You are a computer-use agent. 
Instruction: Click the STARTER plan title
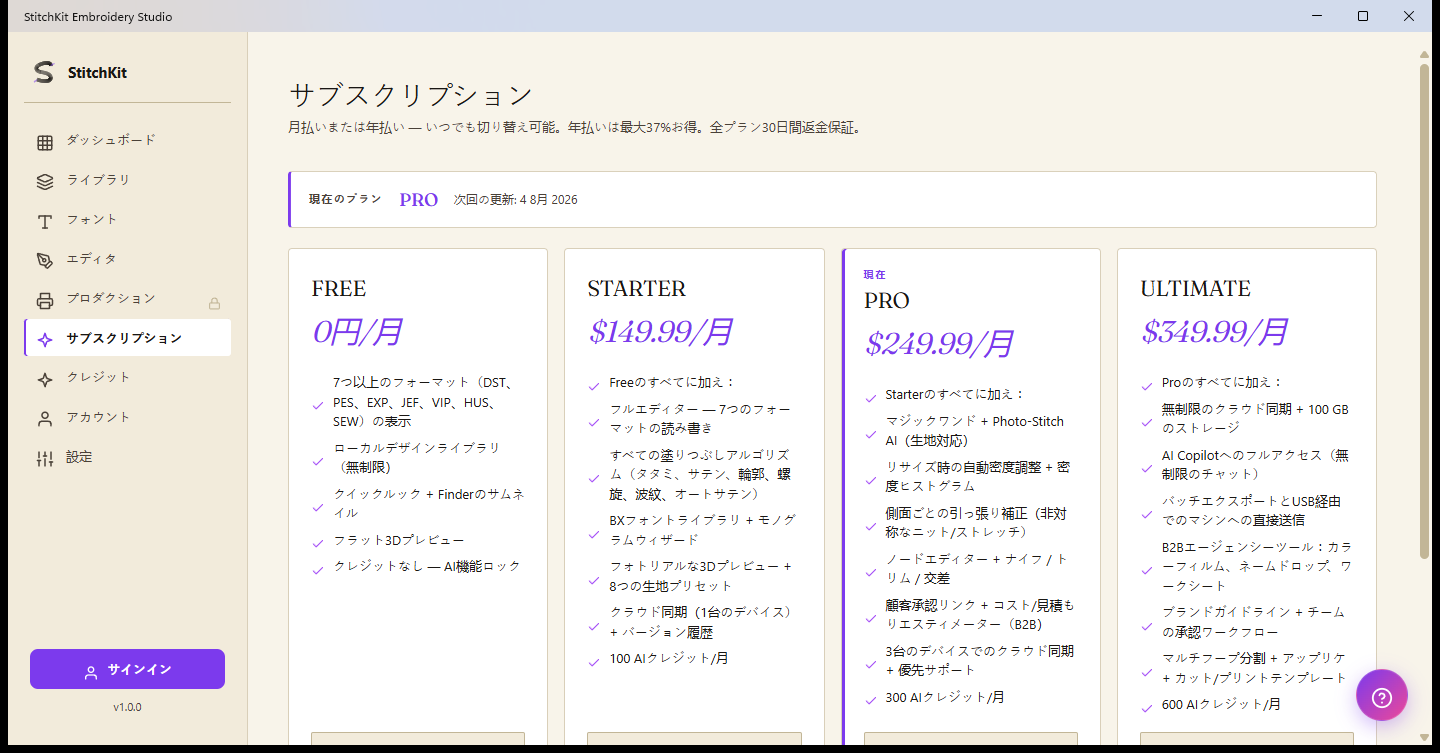click(x=637, y=289)
